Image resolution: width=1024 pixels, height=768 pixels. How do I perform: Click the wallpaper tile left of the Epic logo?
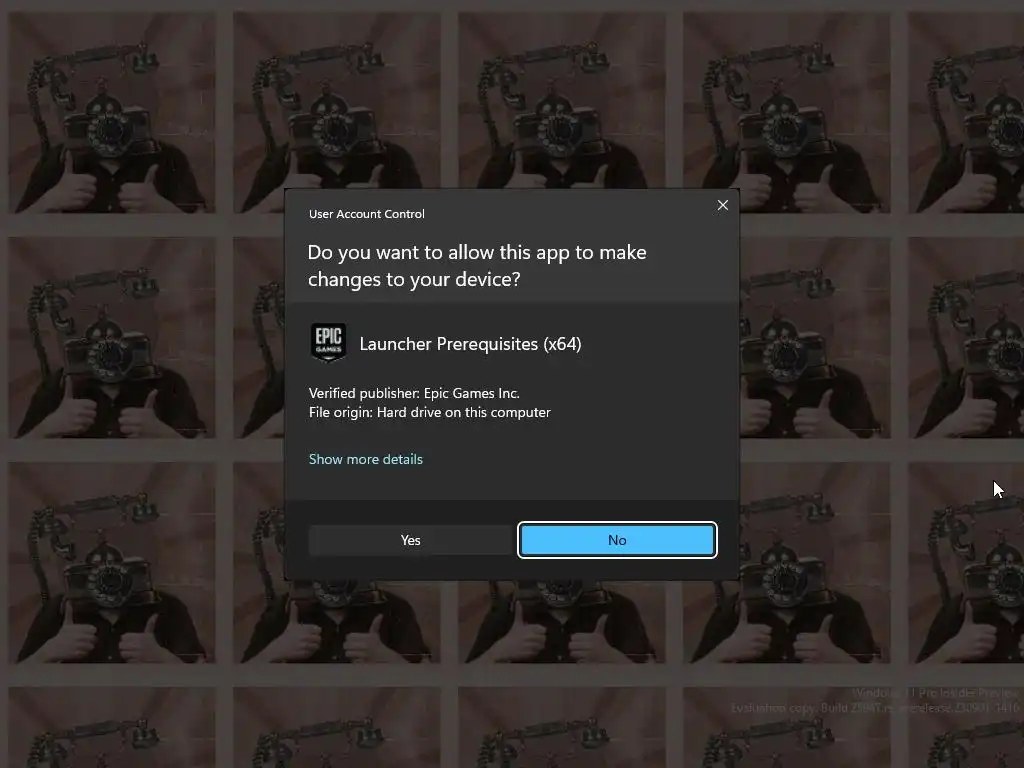pos(112,338)
